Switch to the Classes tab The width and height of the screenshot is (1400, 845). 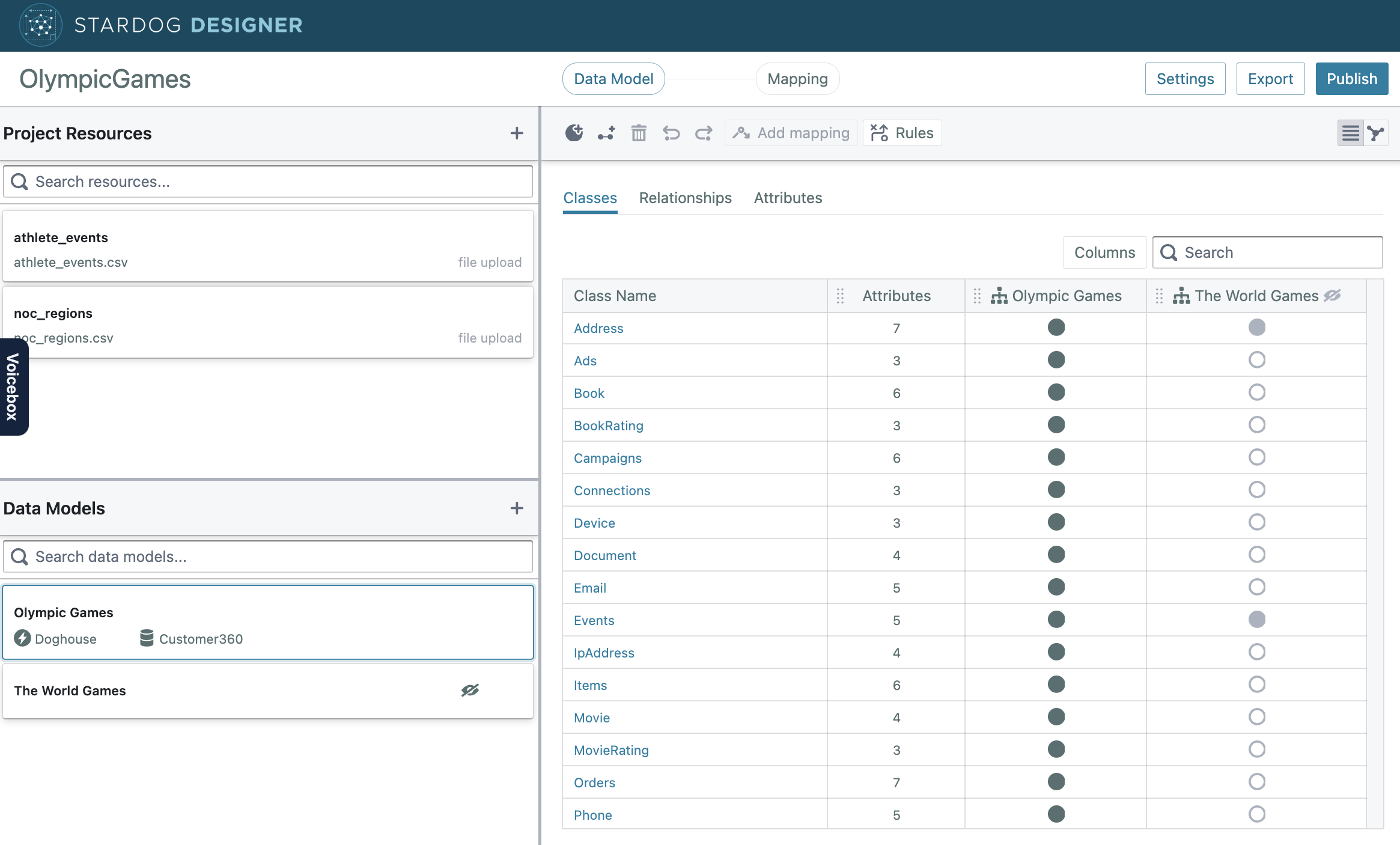pyautogui.click(x=589, y=198)
